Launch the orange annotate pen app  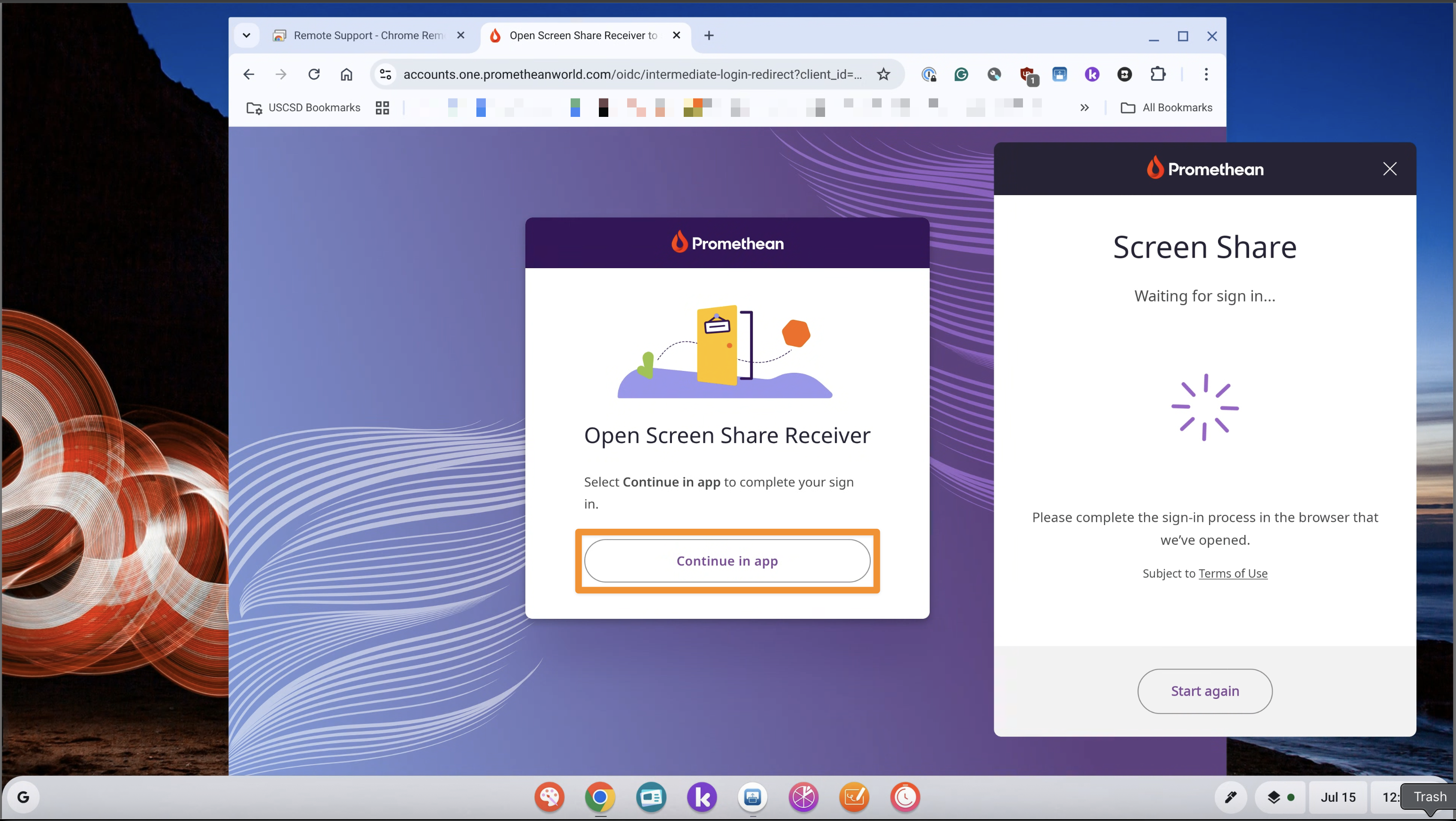854,796
